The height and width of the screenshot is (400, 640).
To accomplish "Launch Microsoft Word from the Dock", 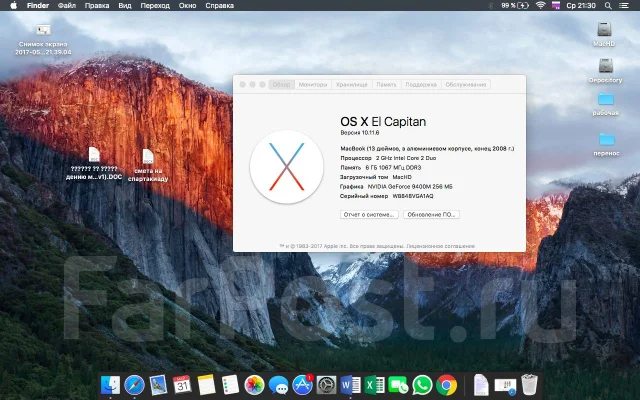I will click(x=351, y=385).
